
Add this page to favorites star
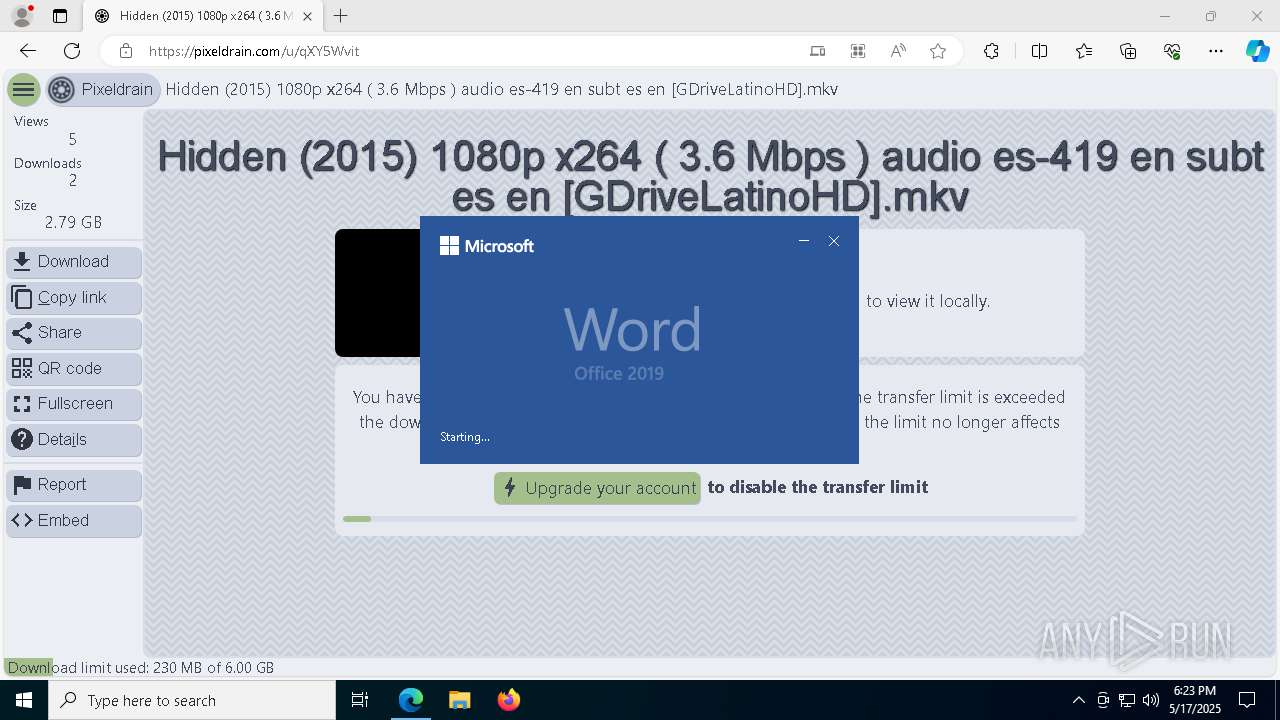(x=938, y=51)
